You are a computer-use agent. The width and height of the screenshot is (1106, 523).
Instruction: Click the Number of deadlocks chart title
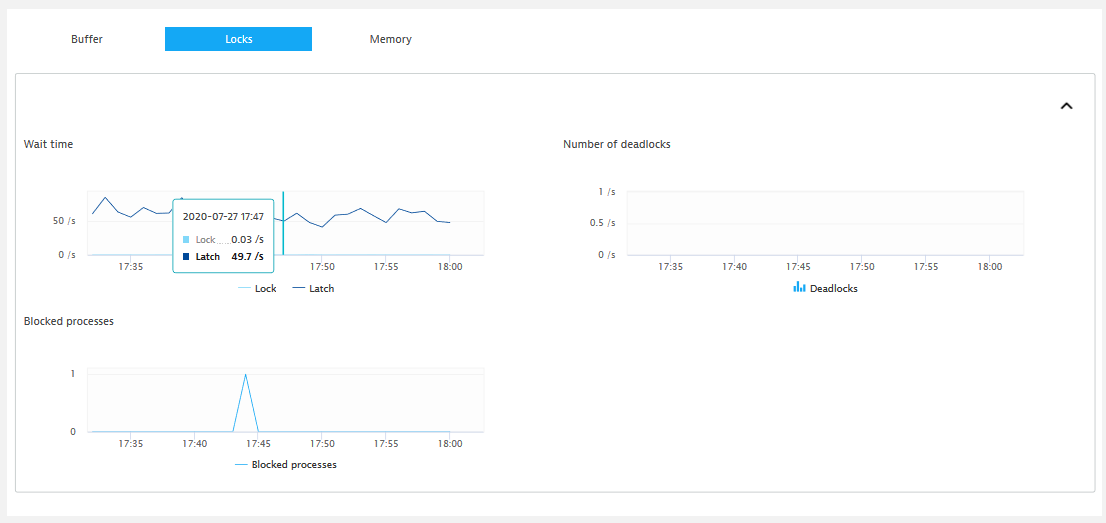click(616, 144)
